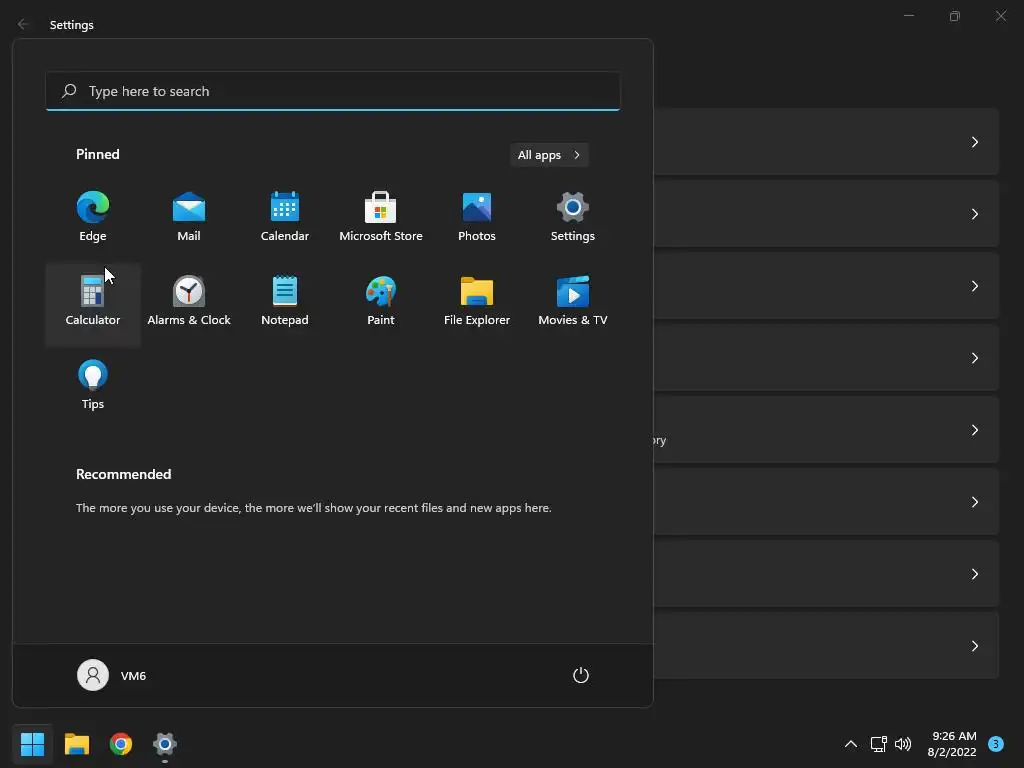This screenshot has height=768, width=1024.
Task: Go back in the Settings window
Action: pyautogui.click(x=23, y=24)
